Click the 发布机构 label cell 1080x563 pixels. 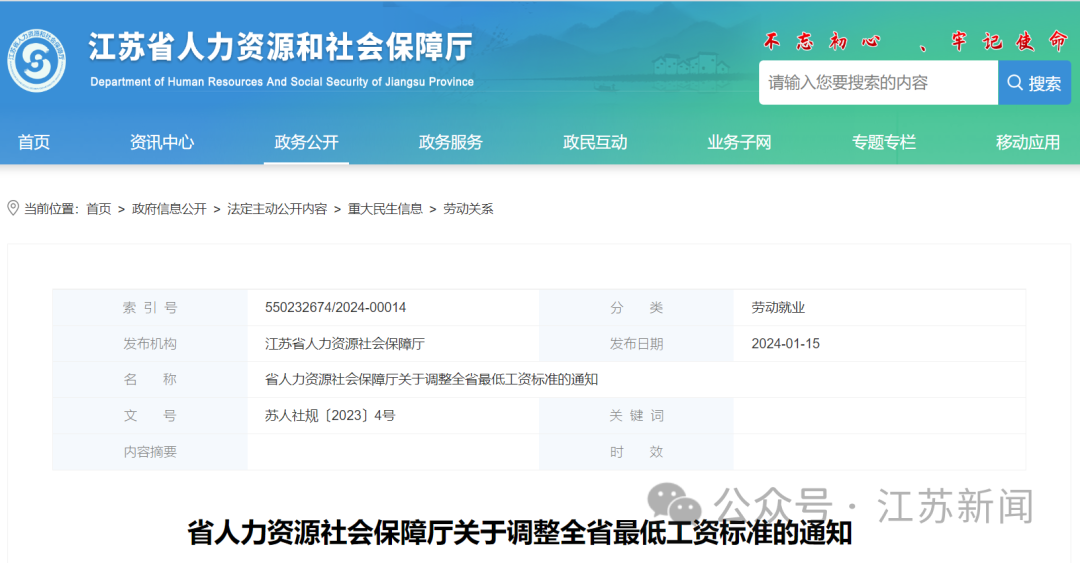coord(150,344)
